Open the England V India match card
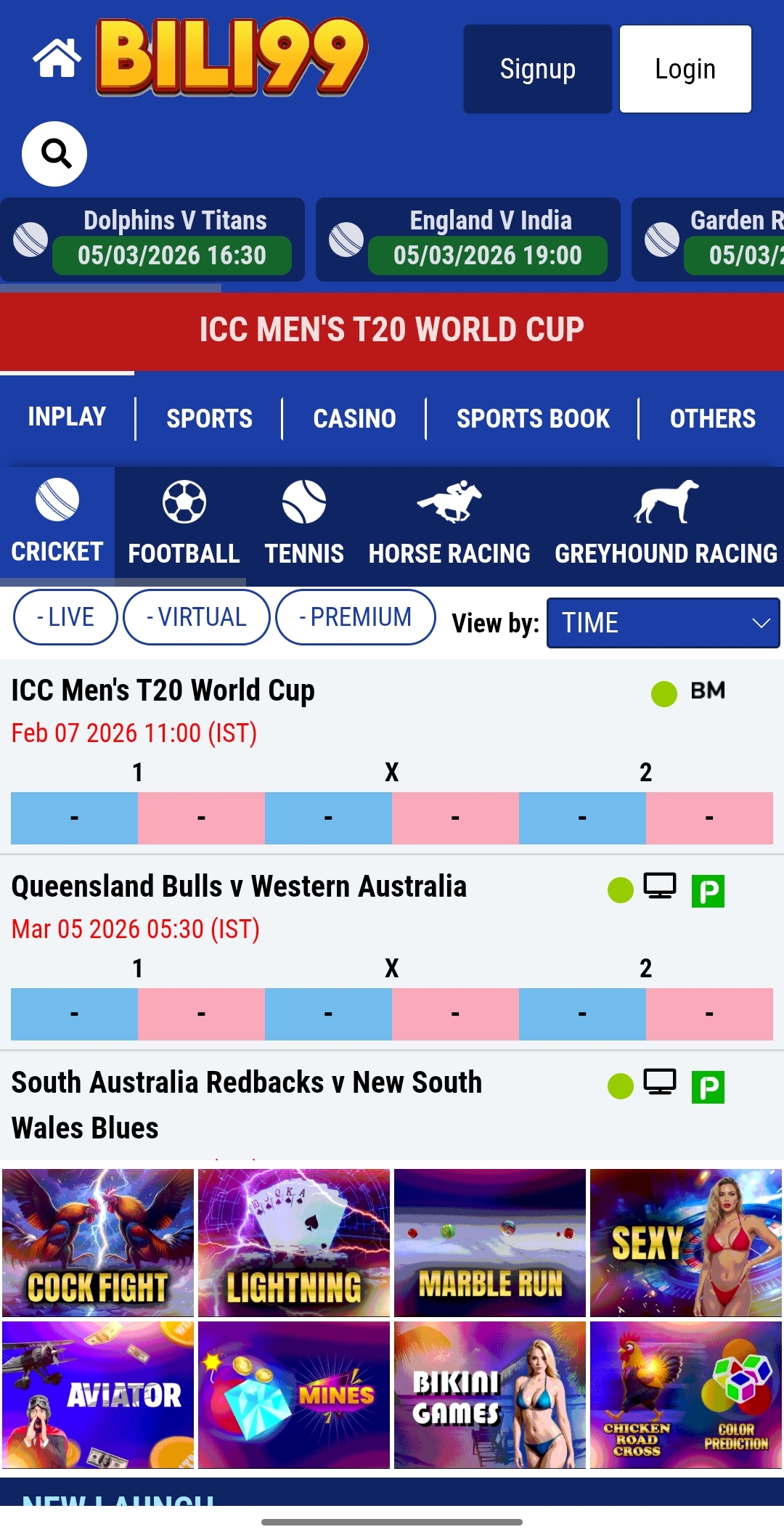Screen dimensions: 784x1540 point(468,239)
